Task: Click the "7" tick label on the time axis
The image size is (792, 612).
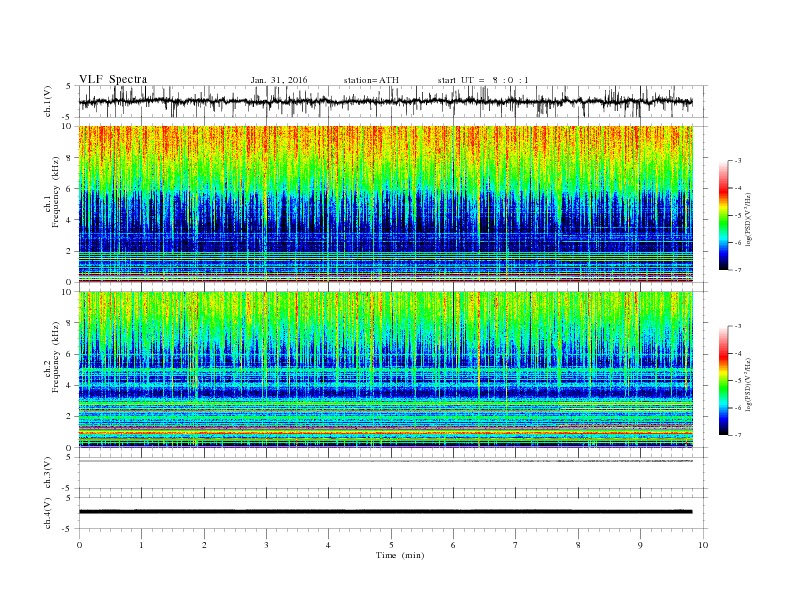Action: [516, 545]
